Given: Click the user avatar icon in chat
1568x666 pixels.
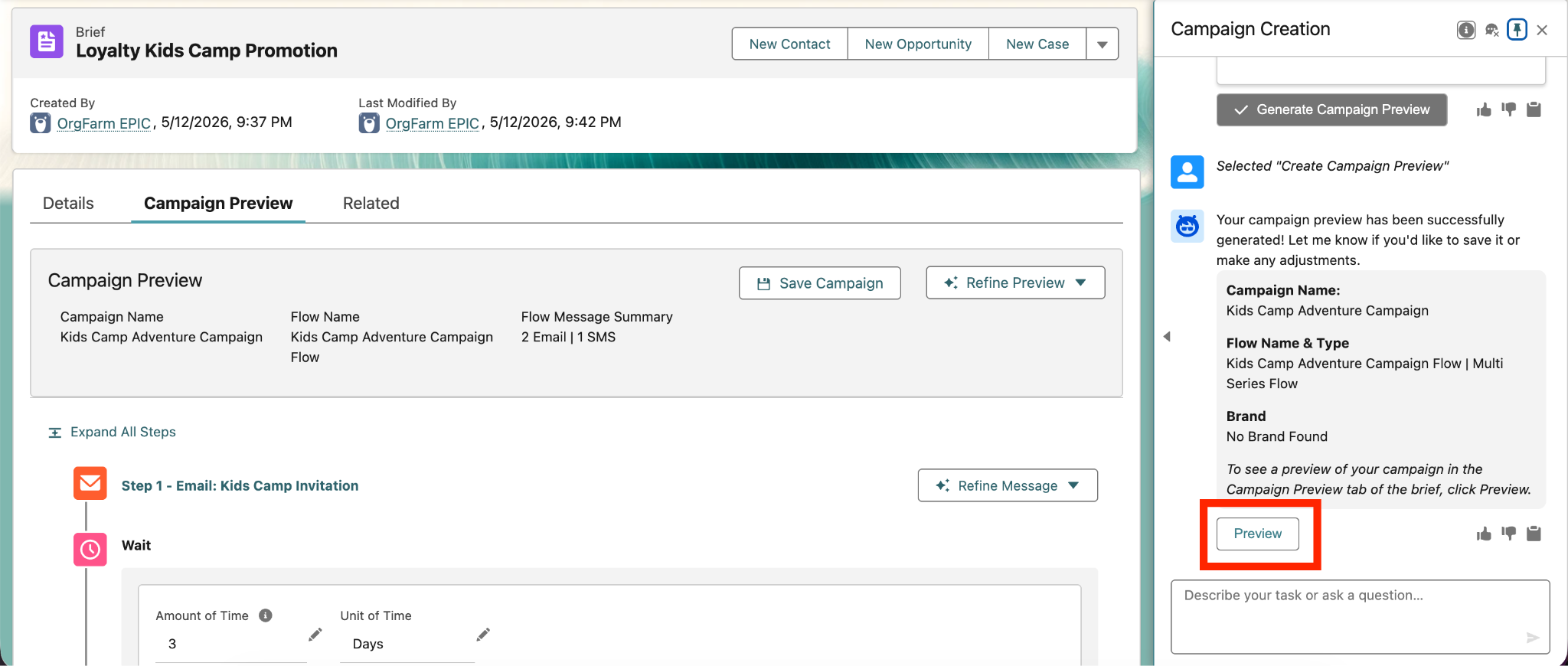Looking at the screenshot, I should 1187,171.
